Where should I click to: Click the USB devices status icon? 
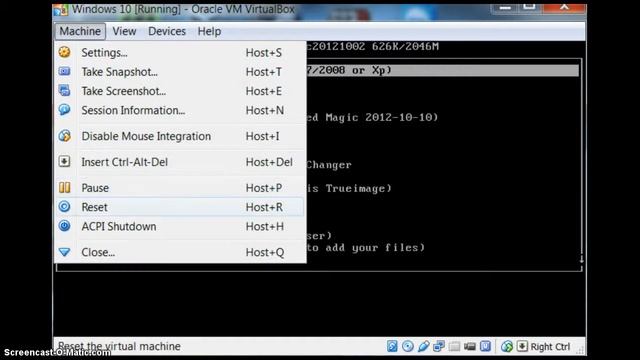(x=423, y=346)
